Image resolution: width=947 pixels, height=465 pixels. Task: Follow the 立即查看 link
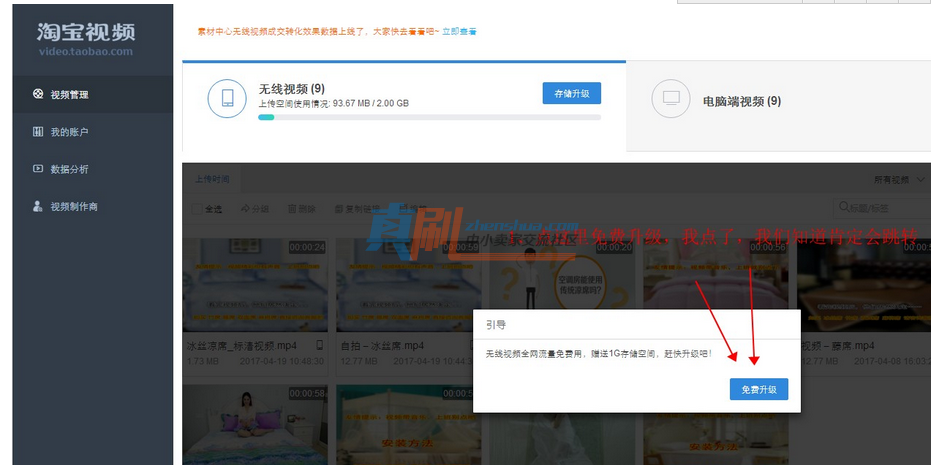[x=459, y=31]
